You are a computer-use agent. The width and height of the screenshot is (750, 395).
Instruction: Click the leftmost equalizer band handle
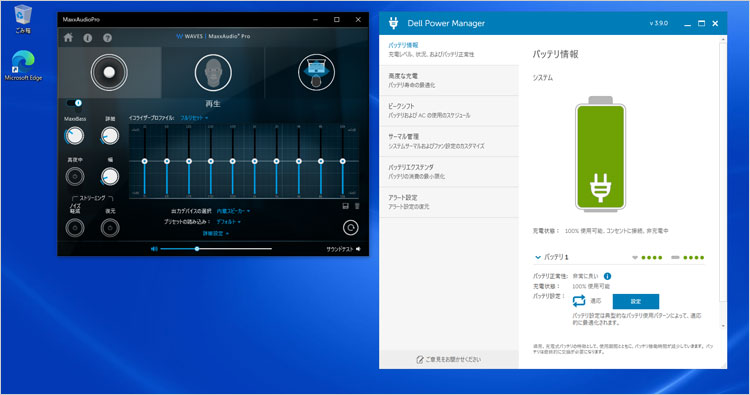(x=144, y=161)
